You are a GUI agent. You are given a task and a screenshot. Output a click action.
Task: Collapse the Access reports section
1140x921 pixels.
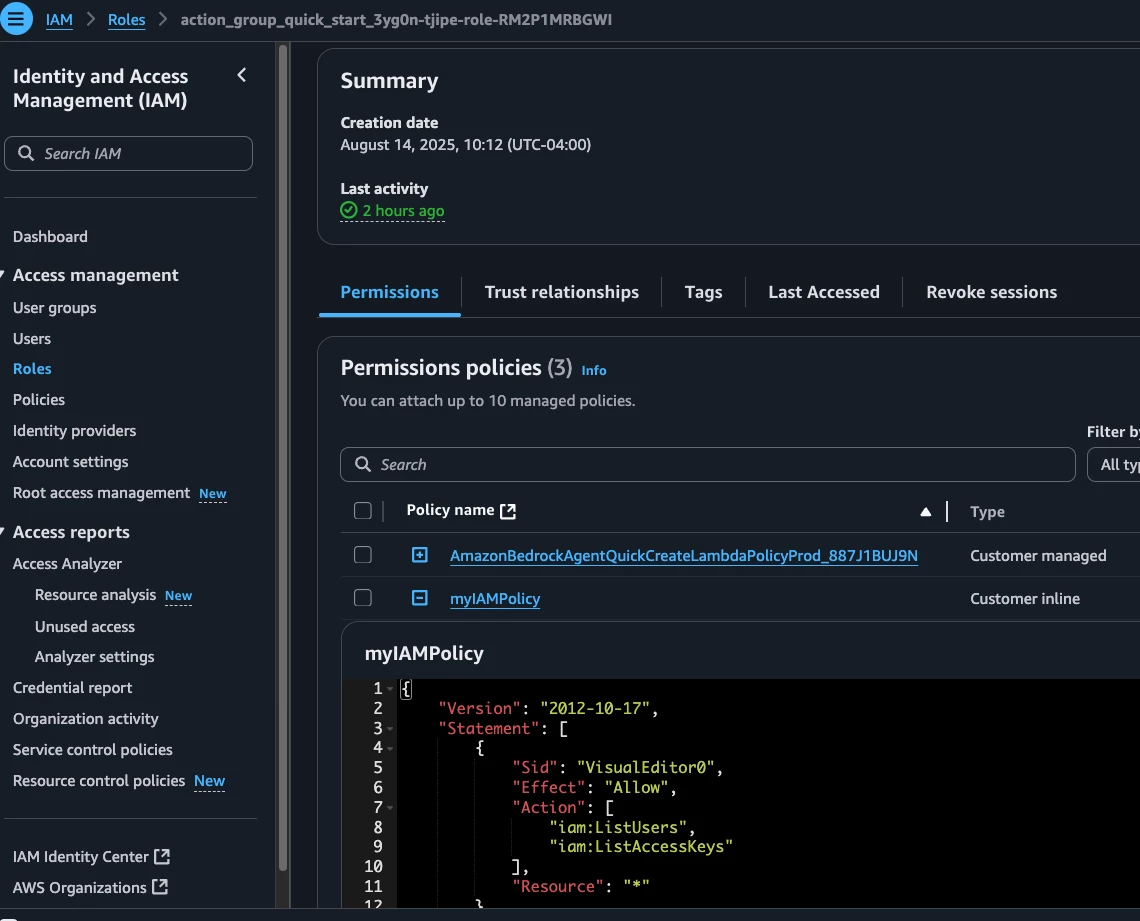[x=3, y=532]
